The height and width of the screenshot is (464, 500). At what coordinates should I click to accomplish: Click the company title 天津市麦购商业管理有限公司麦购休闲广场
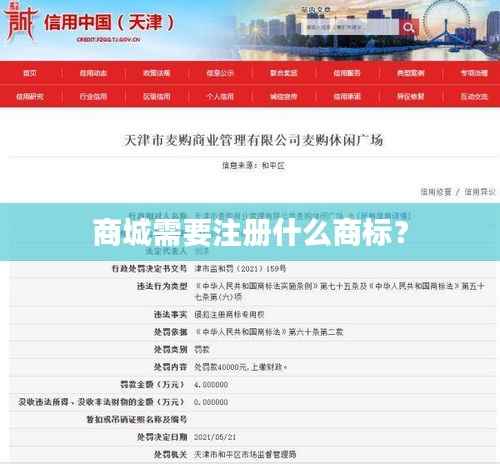253,140
